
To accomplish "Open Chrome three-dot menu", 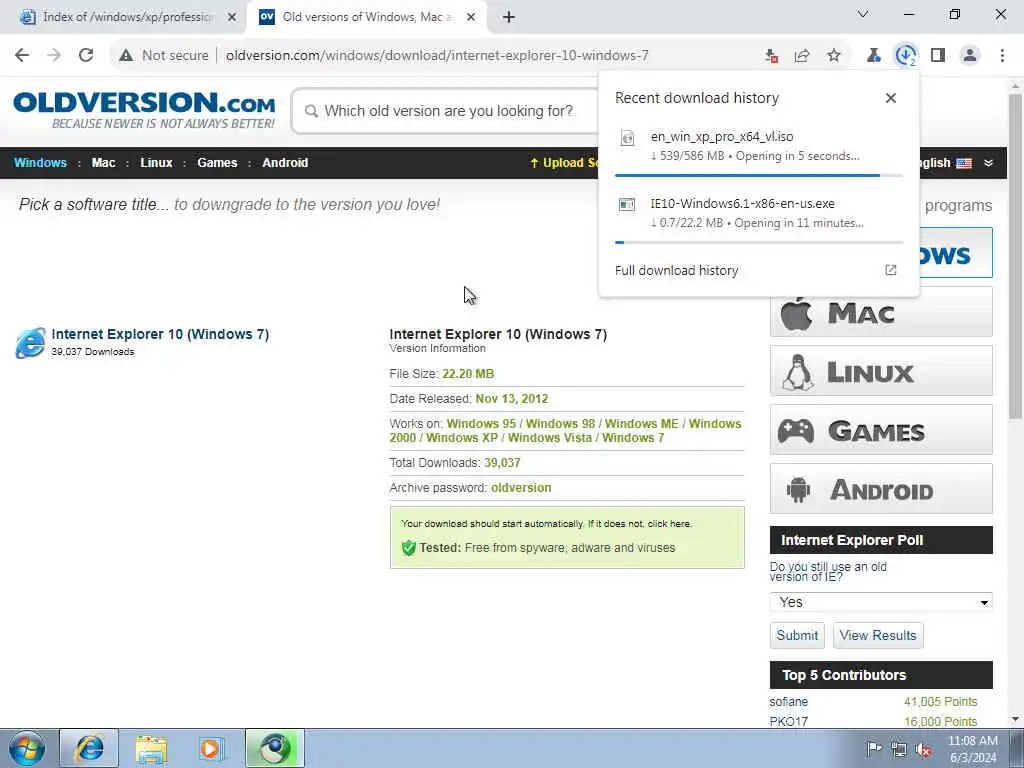I will pyautogui.click(x=1002, y=56).
